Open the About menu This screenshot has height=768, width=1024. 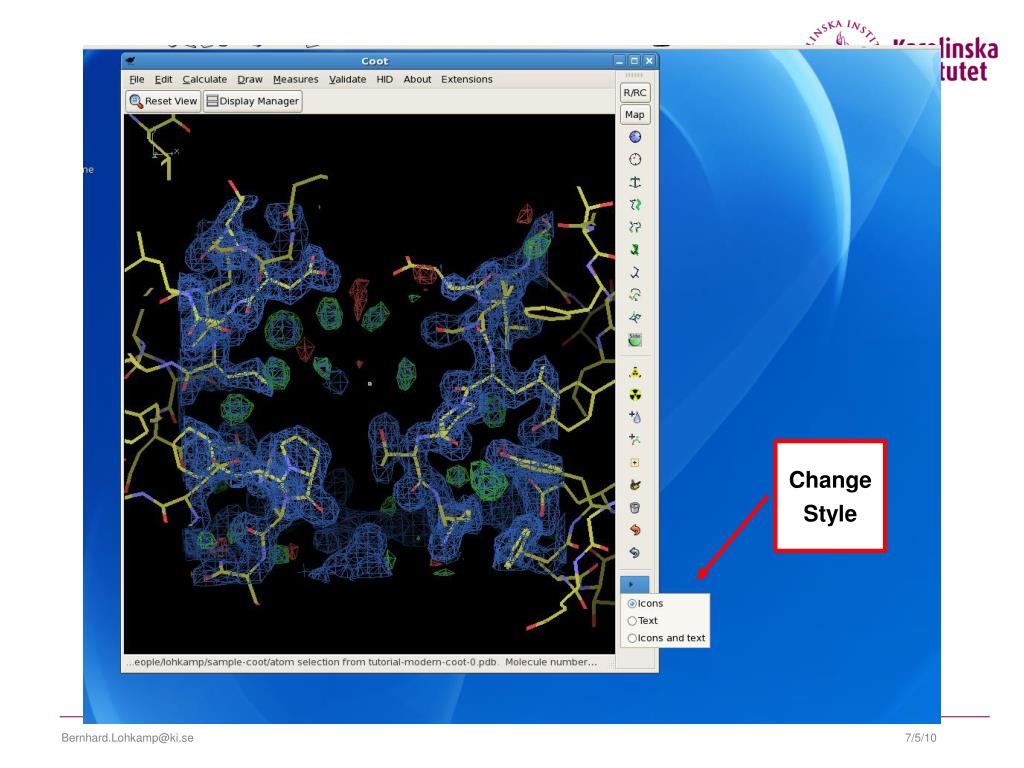coord(417,80)
